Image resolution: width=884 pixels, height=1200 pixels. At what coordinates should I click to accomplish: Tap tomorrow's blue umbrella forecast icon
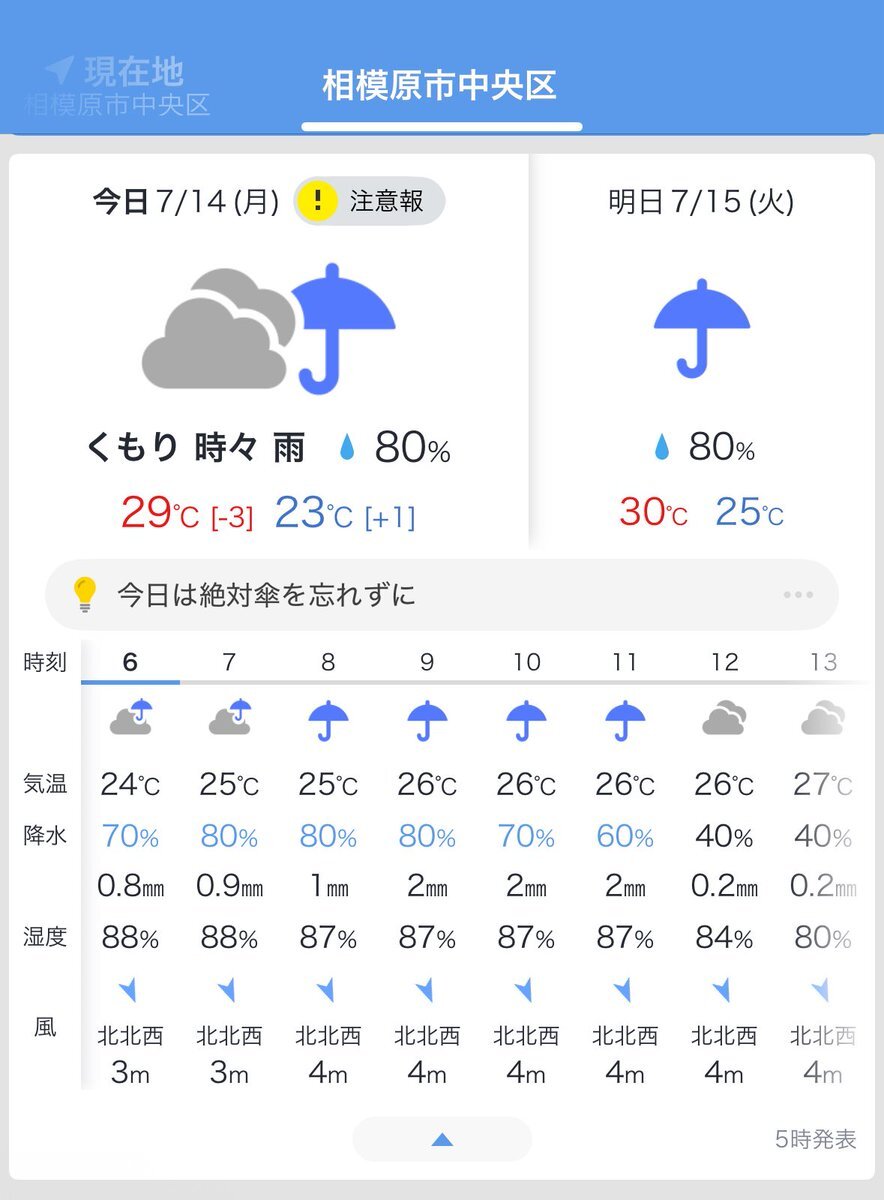click(702, 328)
